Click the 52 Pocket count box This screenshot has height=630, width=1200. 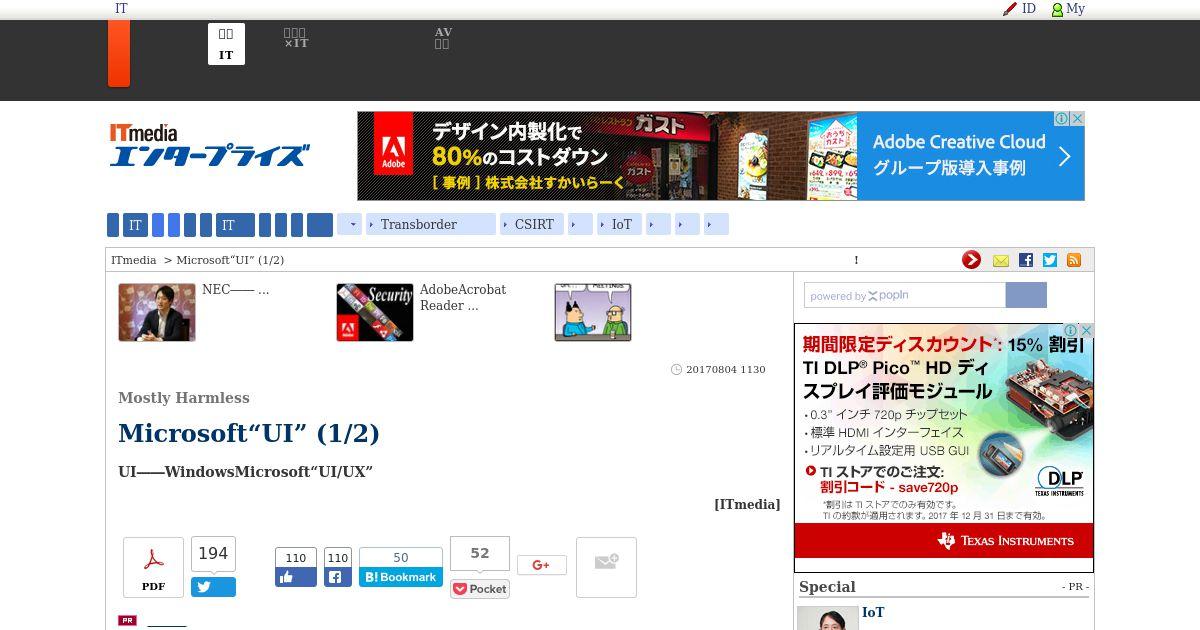click(x=480, y=554)
